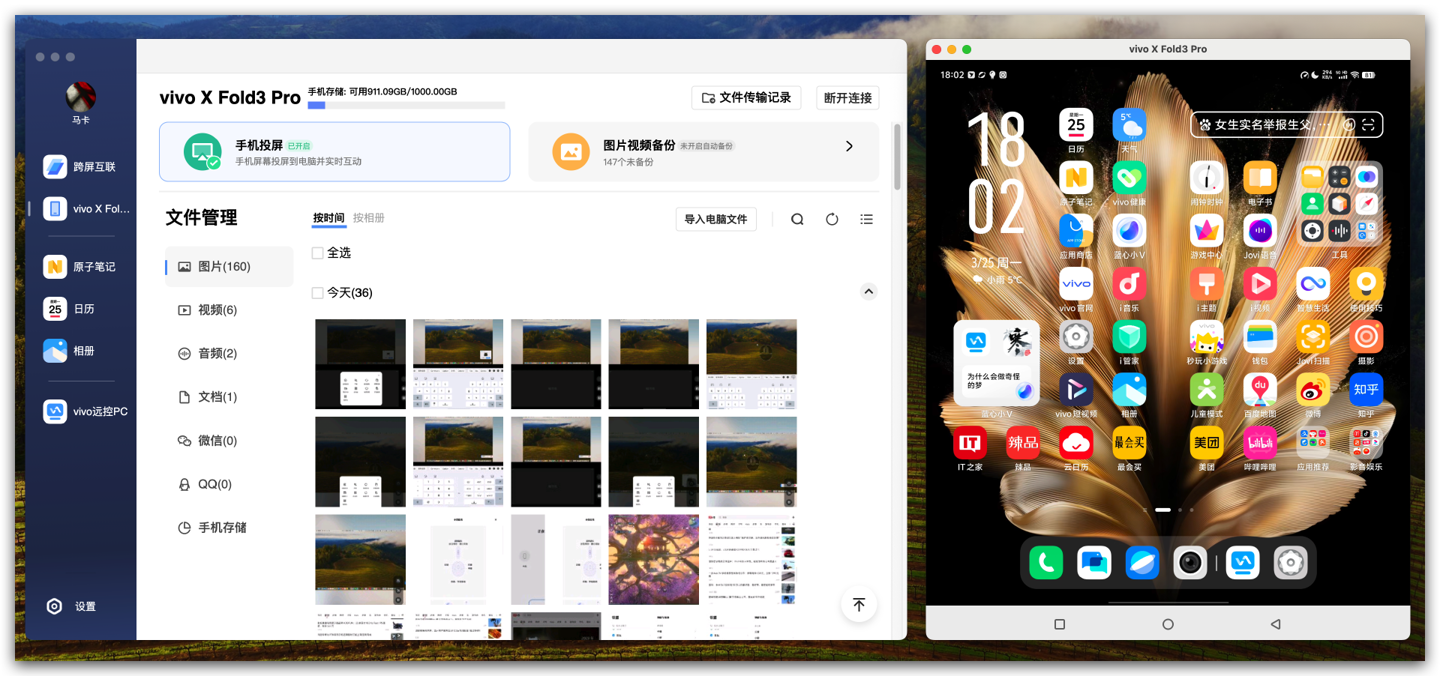Switch to the 按相册 tab
1440x676 pixels.
[x=368, y=218]
